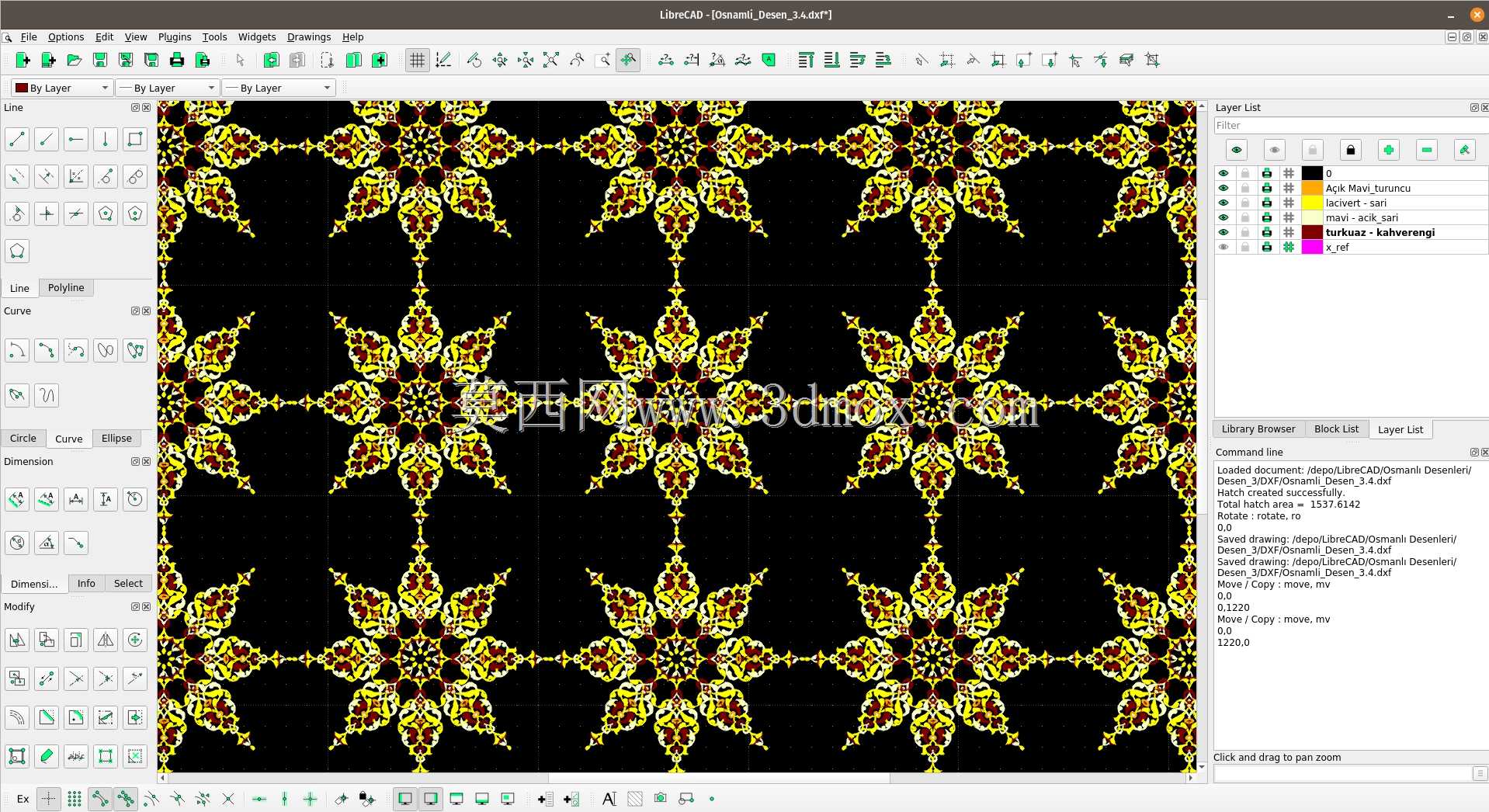Open the Drawings menu

tap(309, 36)
